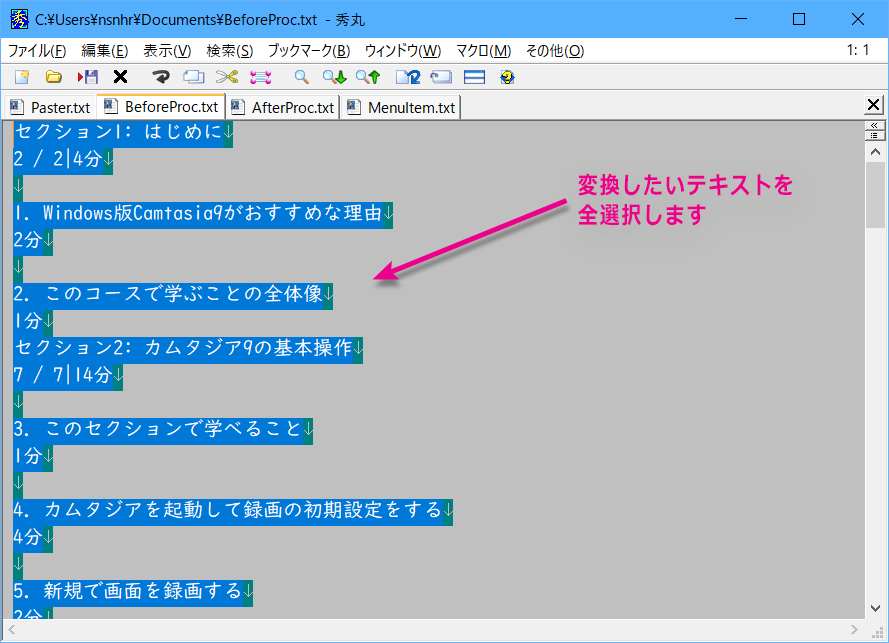Click the horizontal scrollbar left arrow

(x=12, y=629)
